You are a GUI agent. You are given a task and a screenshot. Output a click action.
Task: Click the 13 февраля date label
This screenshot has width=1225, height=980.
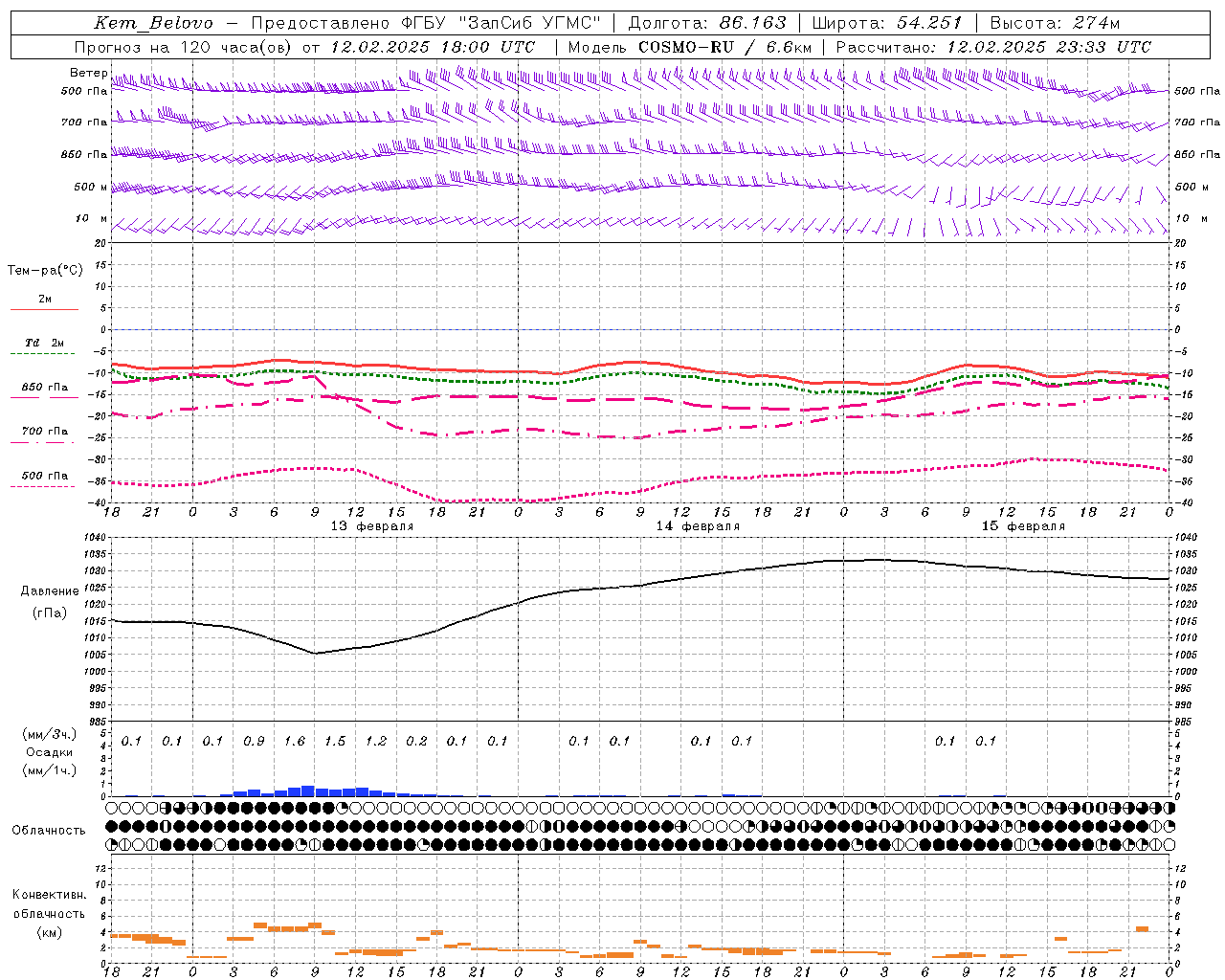coord(372,526)
